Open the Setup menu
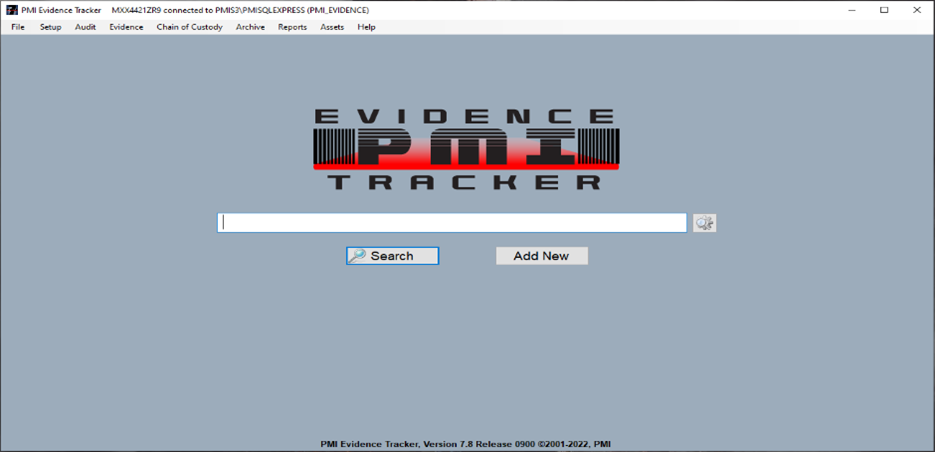This screenshot has width=935, height=452. point(51,27)
